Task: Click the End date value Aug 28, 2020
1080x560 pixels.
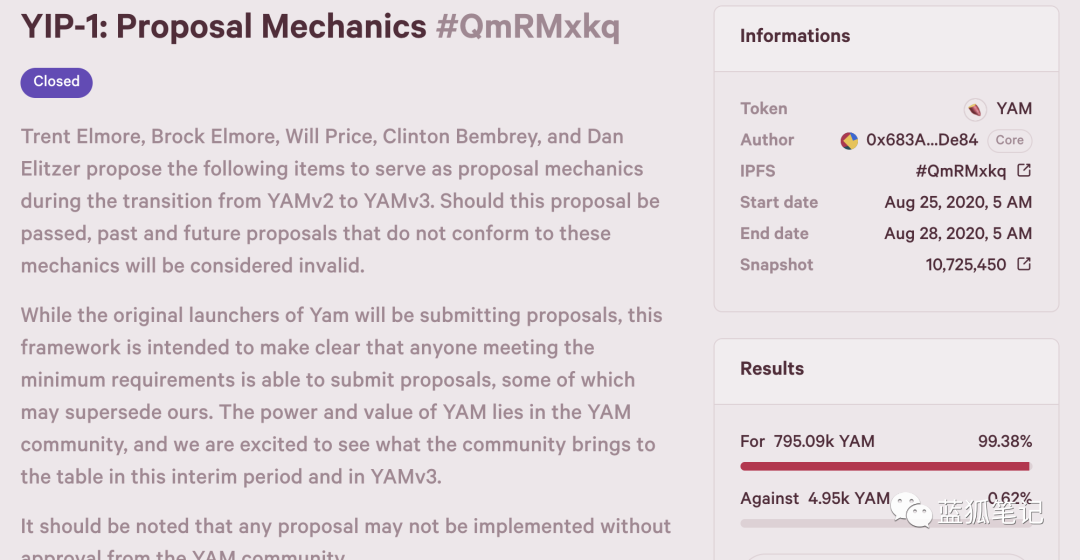Action: (x=958, y=233)
